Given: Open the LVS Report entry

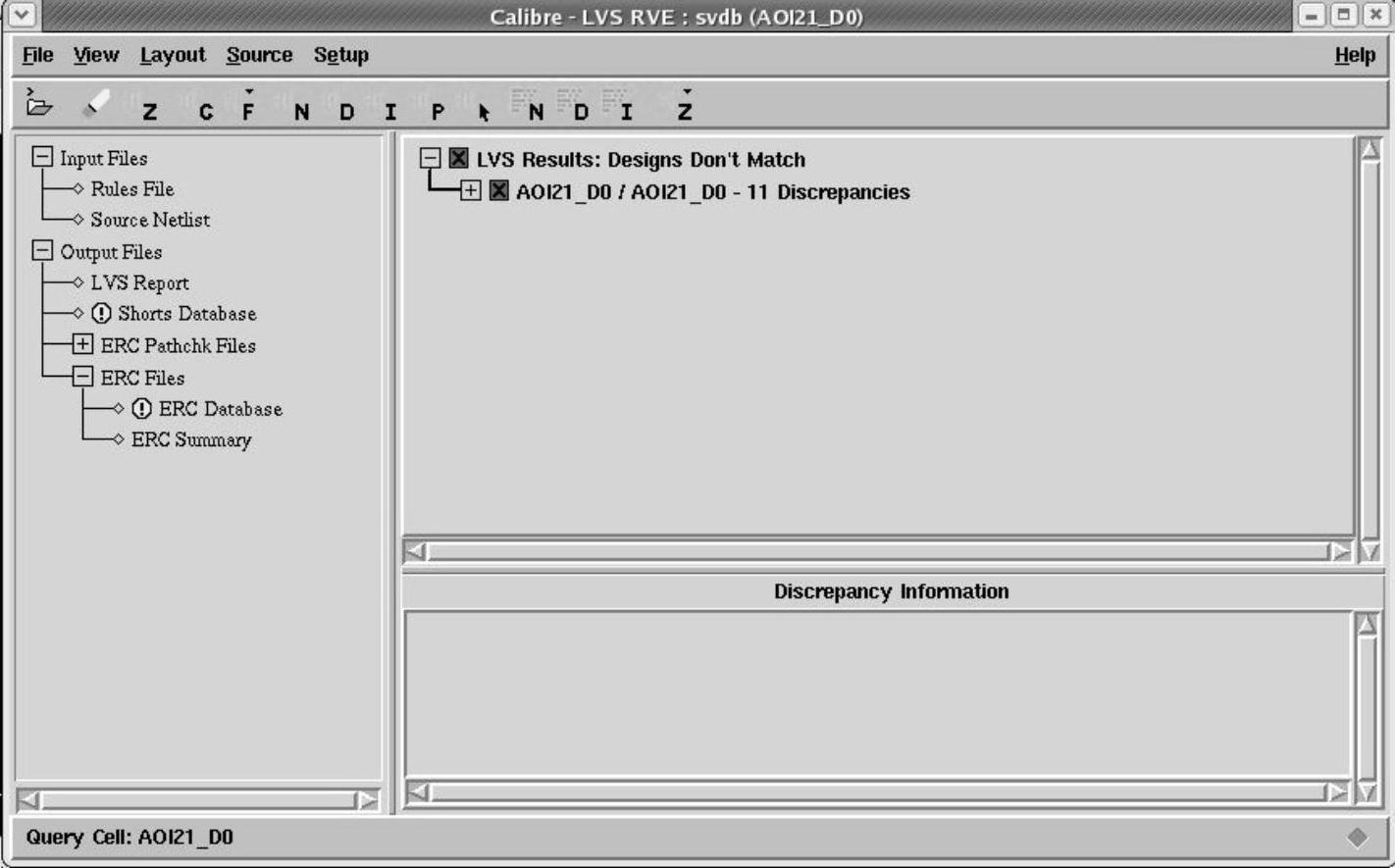Looking at the screenshot, I should click(139, 282).
